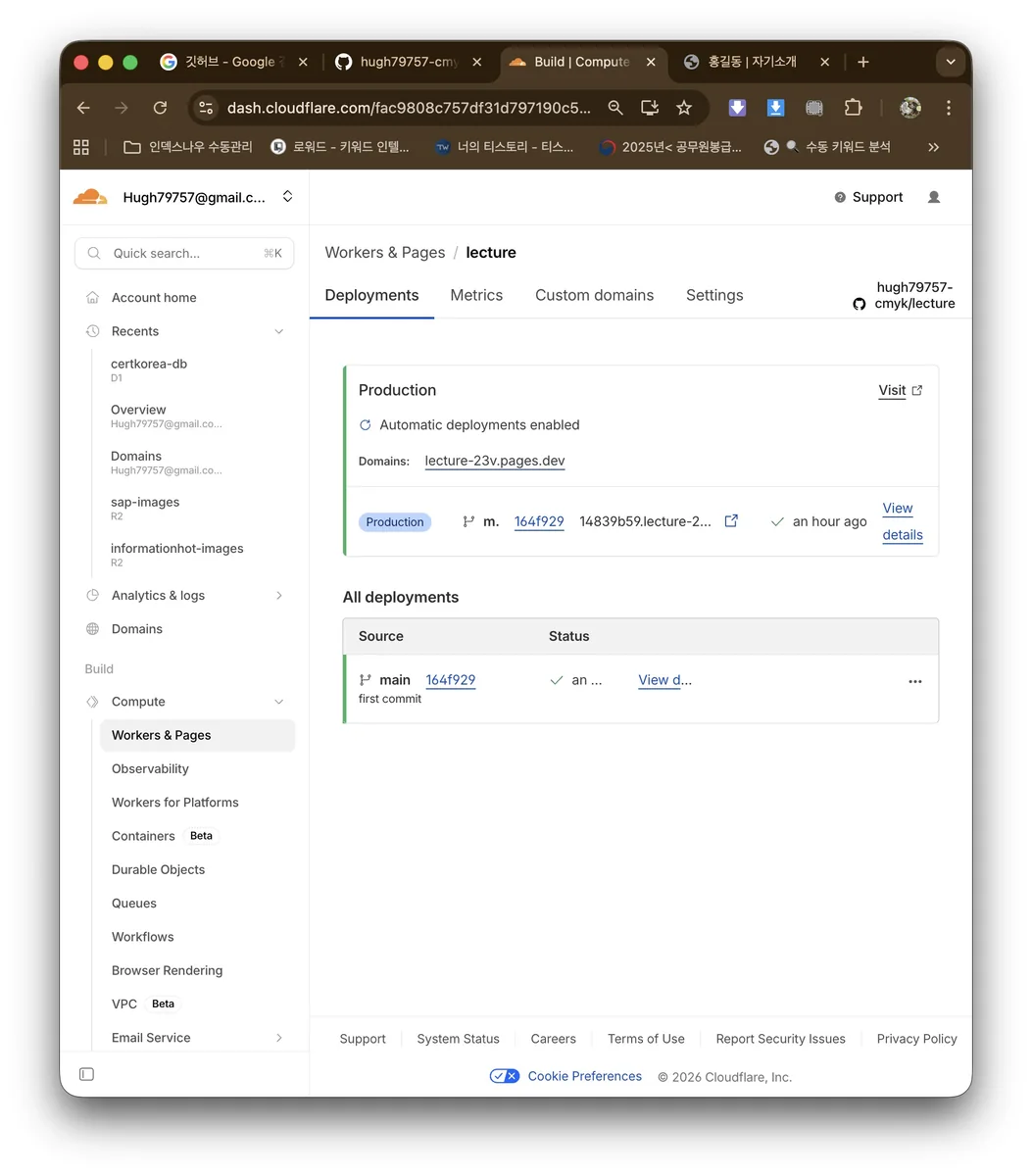Show hidden bookmarks with the double chevron
This screenshot has width=1032, height=1176.
coord(933,147)
